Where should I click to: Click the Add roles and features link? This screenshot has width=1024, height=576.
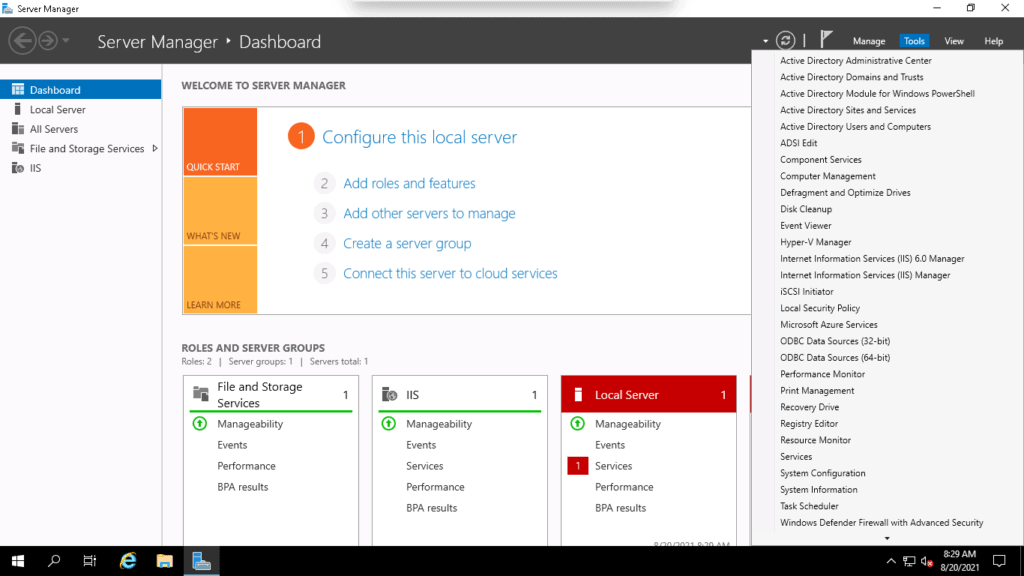tap(408, 183)
